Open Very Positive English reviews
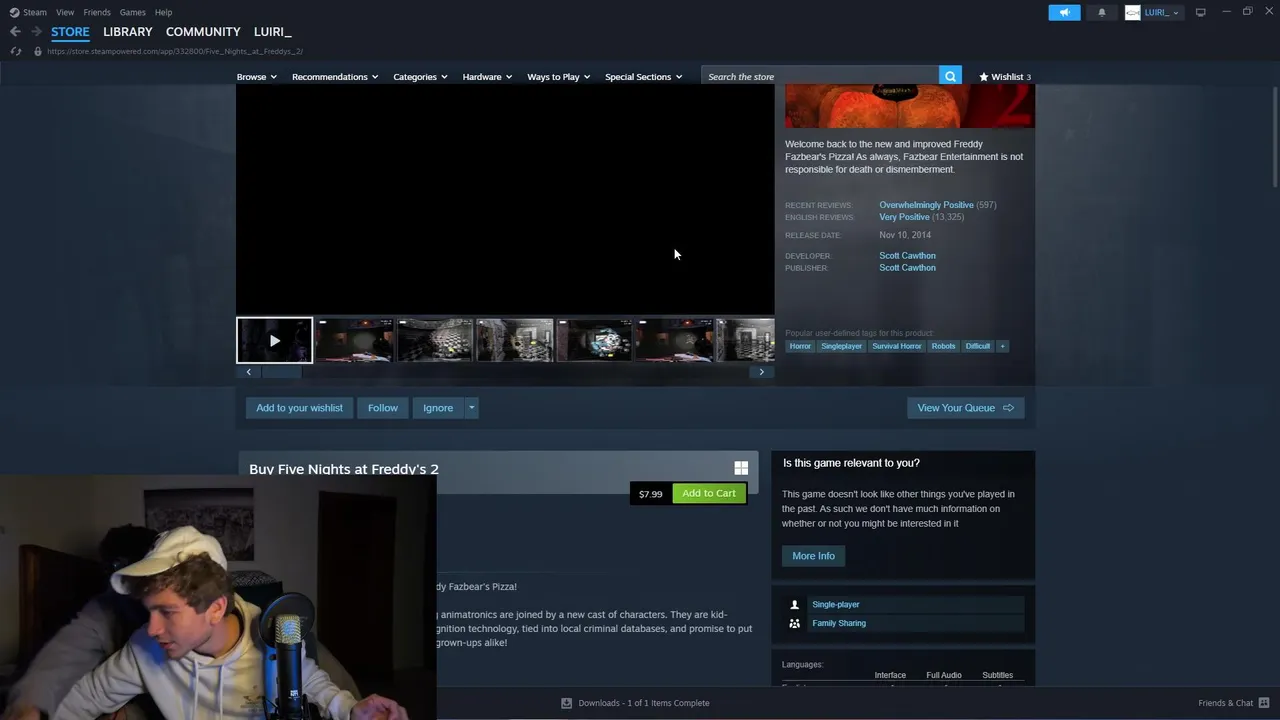The height and width of the screenshot is (720, 1280). coord(905,217)
